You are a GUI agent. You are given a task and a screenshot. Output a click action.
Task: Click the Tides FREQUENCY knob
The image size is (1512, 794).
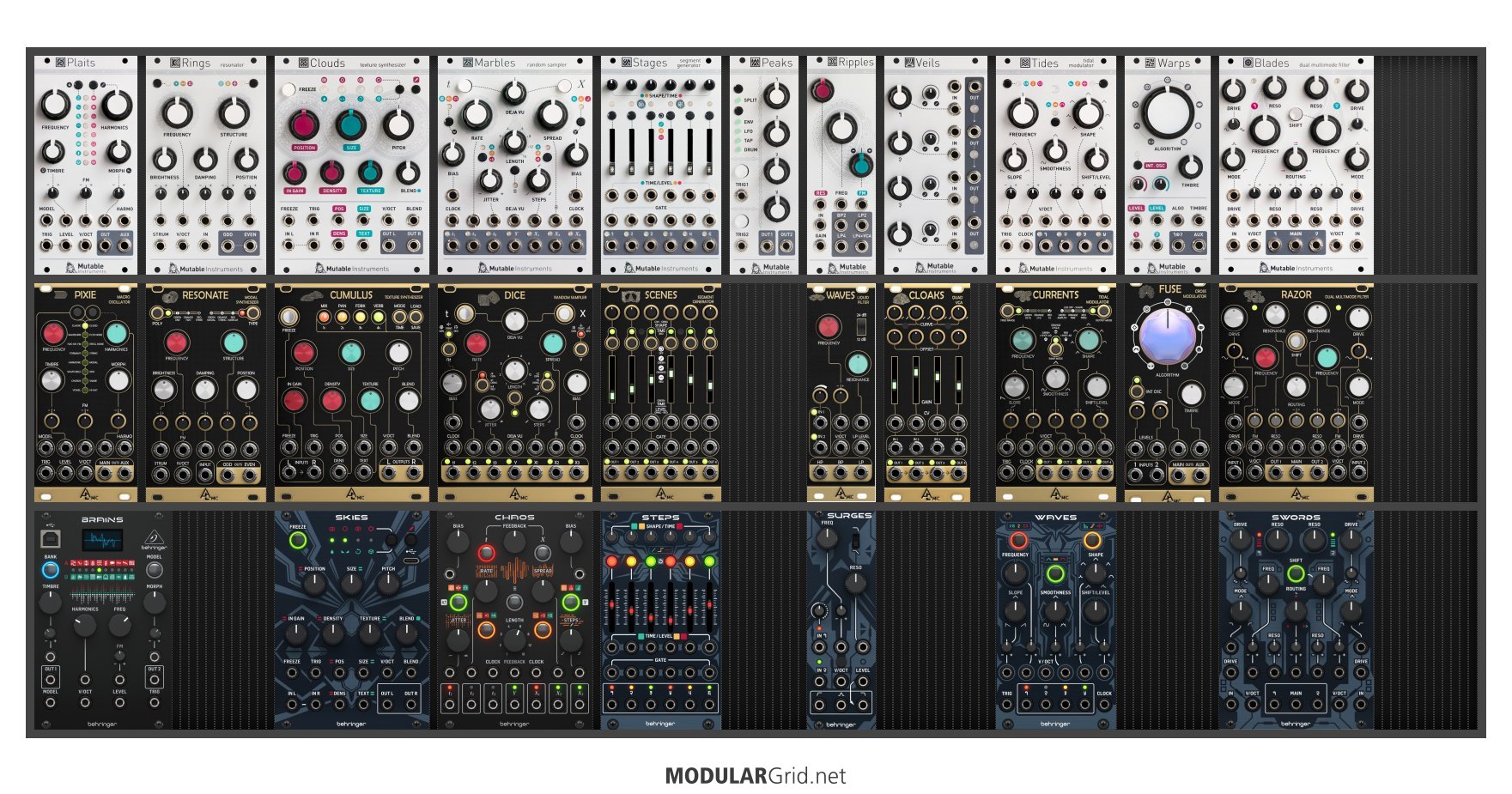1023,112
